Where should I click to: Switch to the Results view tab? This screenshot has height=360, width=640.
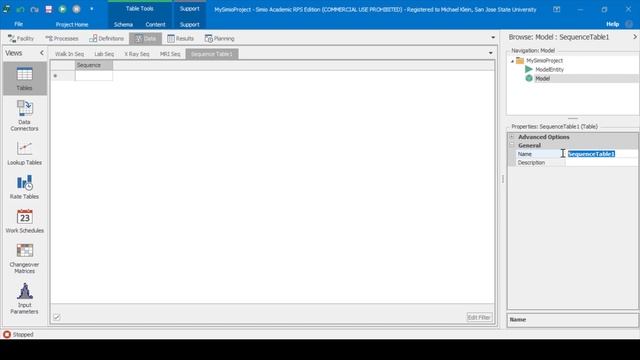coord(180,38)
